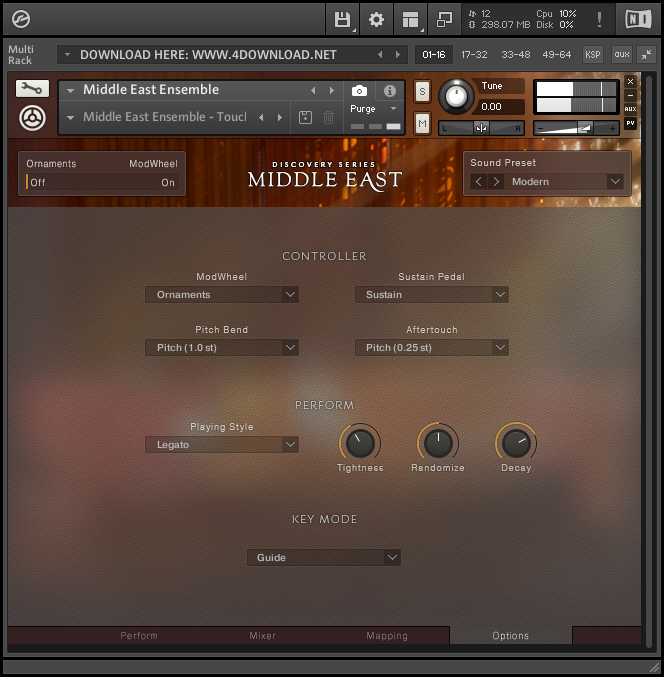Show rack page 17-32
The height and width of the screenshot is (677, 664).
click(x=474, y=55)
